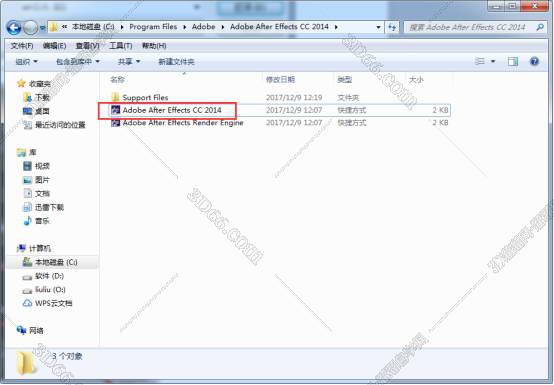Sort by the 修改日期 column header
Image resolution: width=554 pixels, height=385 pixels.
point(280,80)
